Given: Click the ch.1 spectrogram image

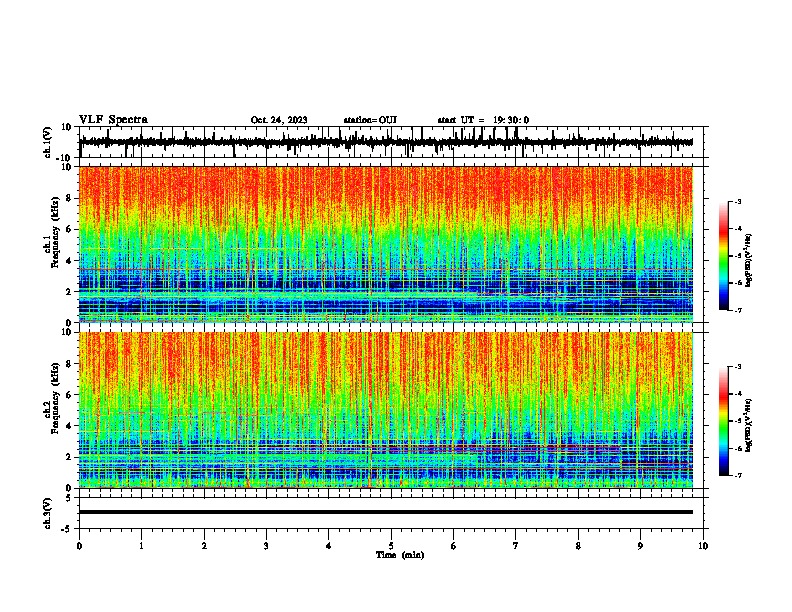Looking at the screenshot, I should 385,244.
